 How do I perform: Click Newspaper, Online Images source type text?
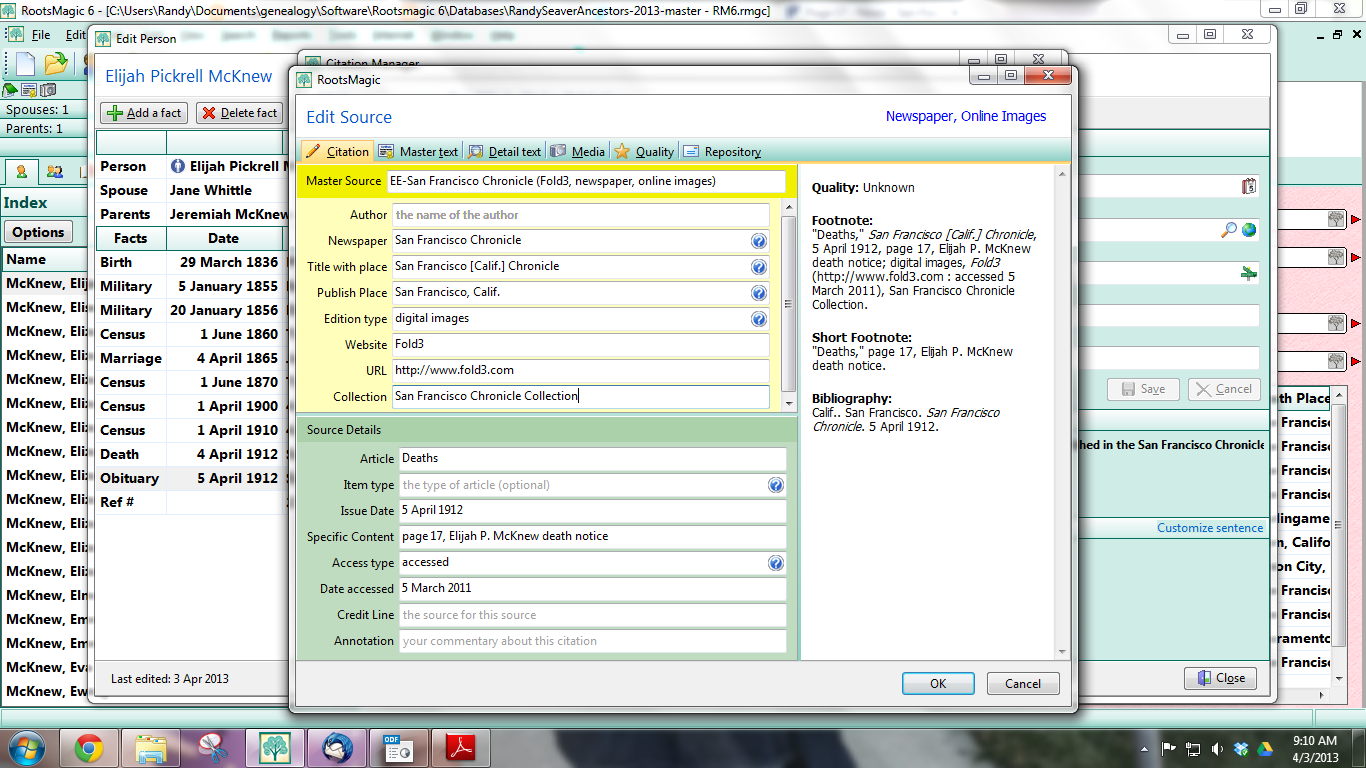(966, 116)
